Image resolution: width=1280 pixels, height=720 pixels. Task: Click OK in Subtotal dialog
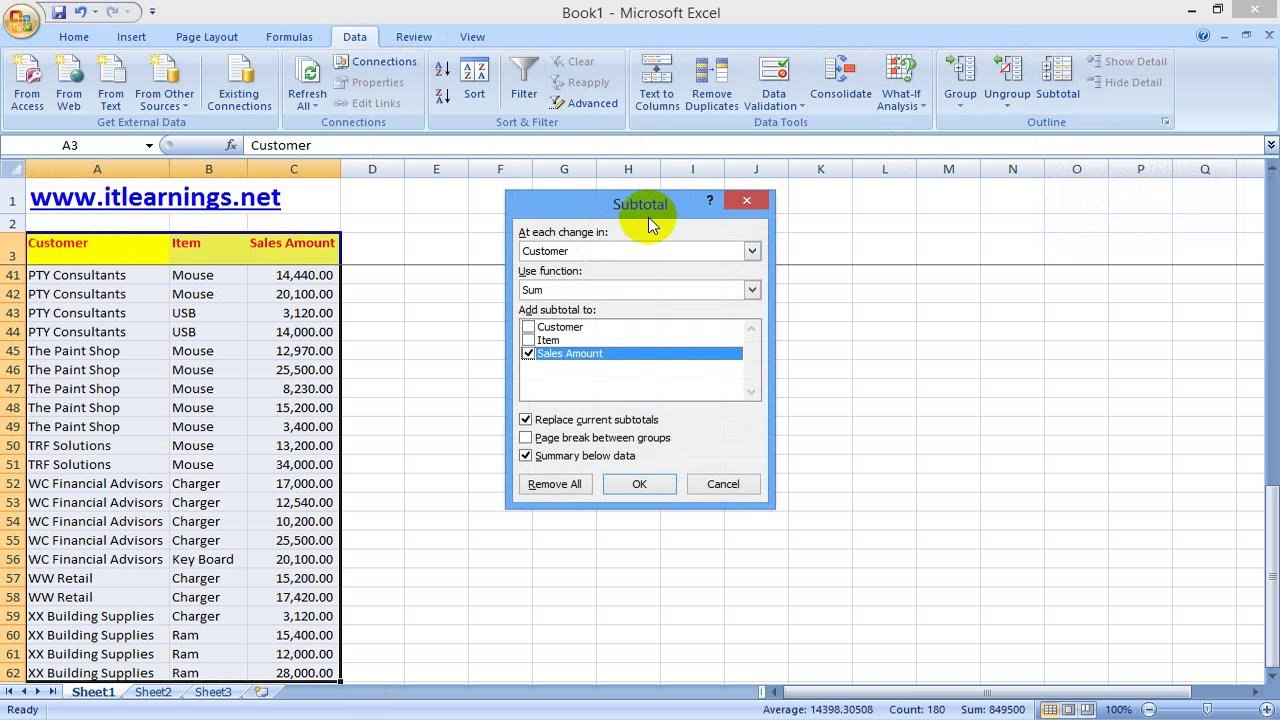coord(639,484)
